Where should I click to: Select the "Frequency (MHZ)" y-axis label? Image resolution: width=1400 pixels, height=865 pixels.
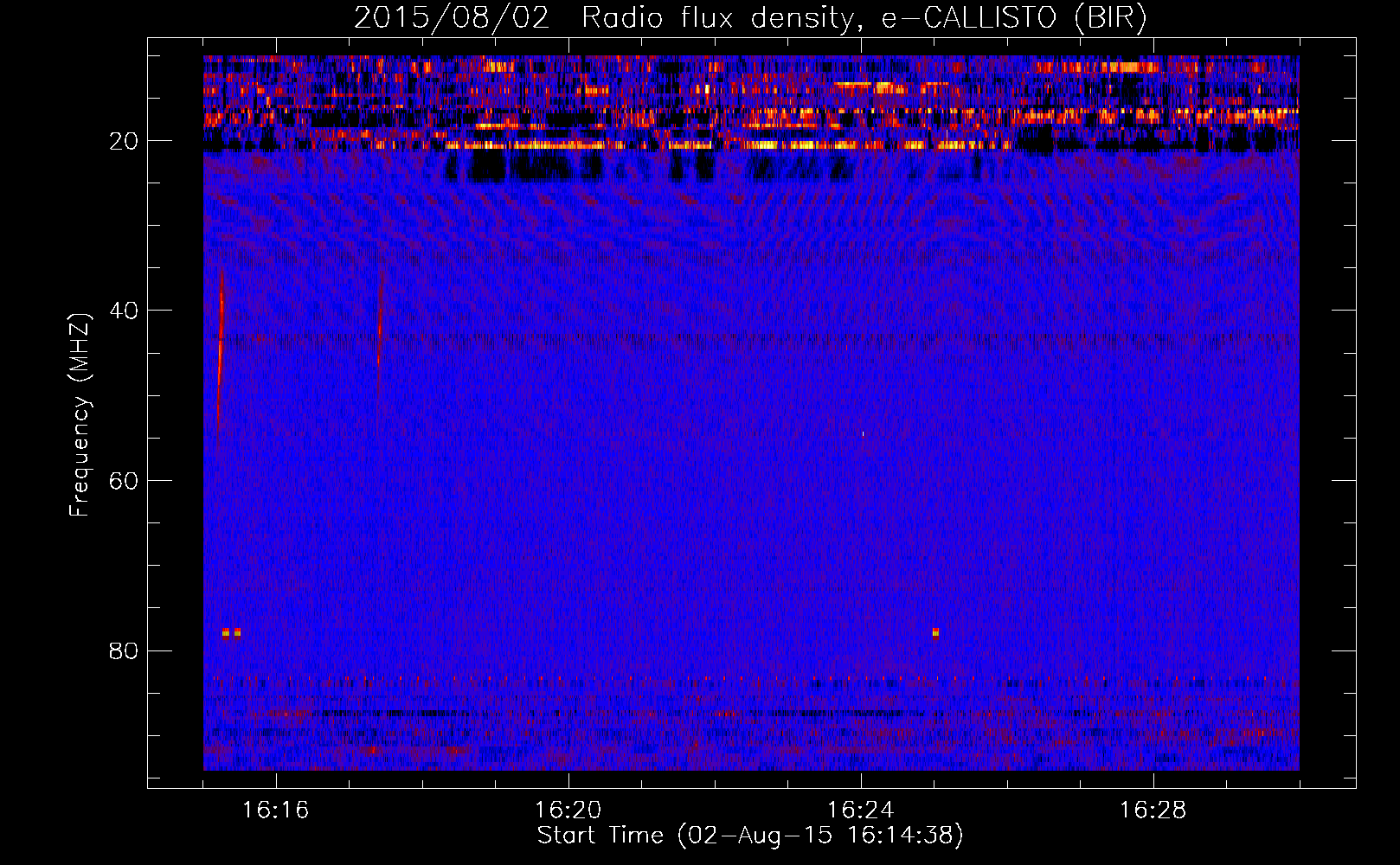click(80, 415)
